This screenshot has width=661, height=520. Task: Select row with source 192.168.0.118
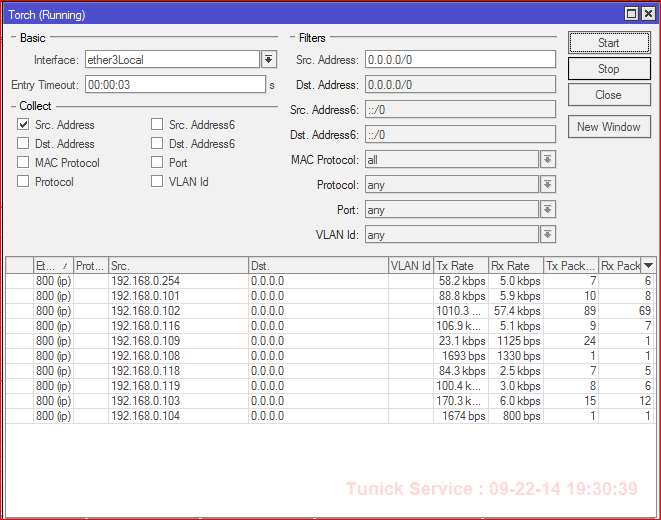[x=330, y=371]
